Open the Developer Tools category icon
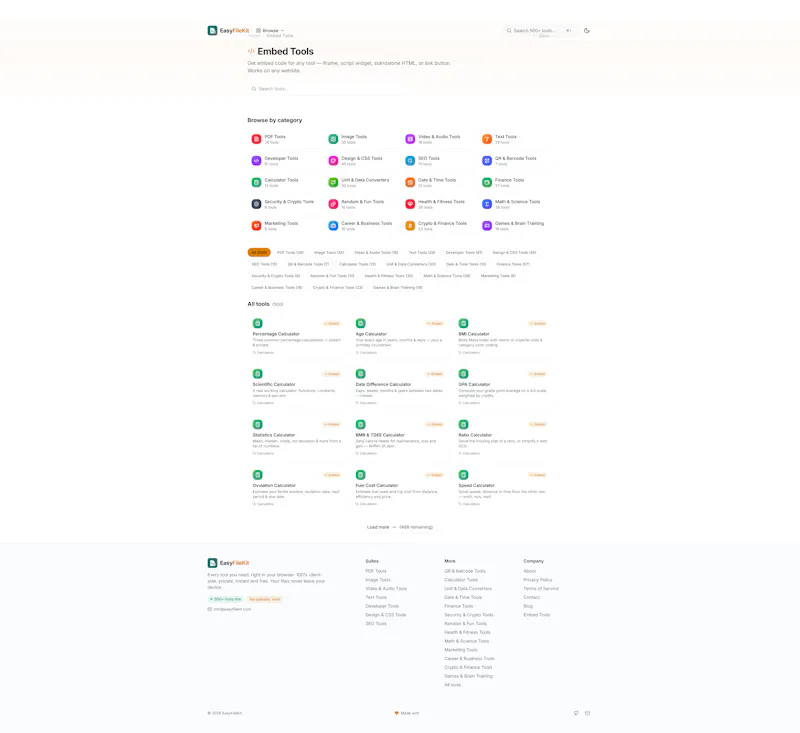Viewport: 800px width, 733px height. 256,161
